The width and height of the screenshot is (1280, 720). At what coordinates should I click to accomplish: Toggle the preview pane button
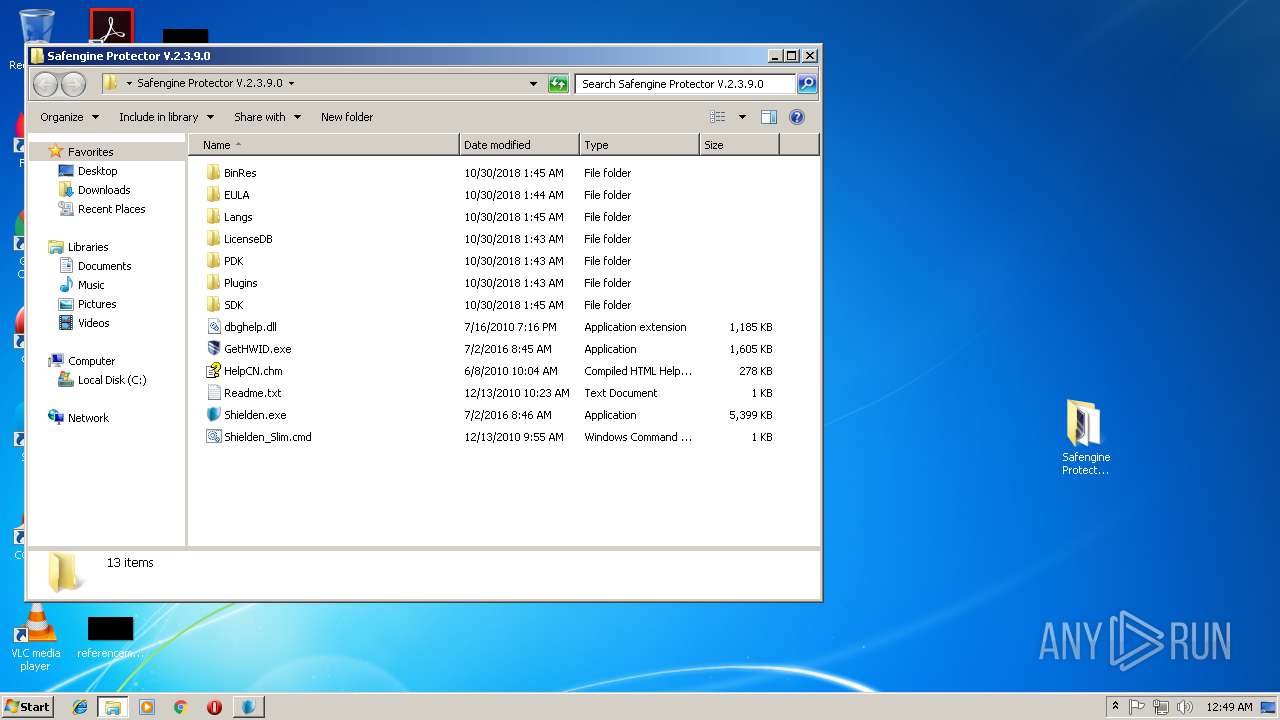click(768, 117)
